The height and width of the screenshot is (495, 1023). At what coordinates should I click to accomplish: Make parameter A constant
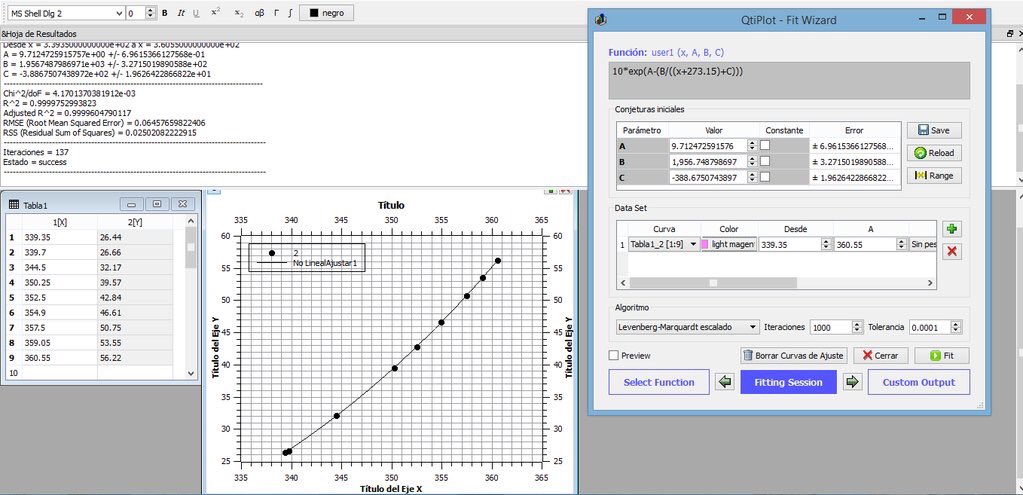765,145
